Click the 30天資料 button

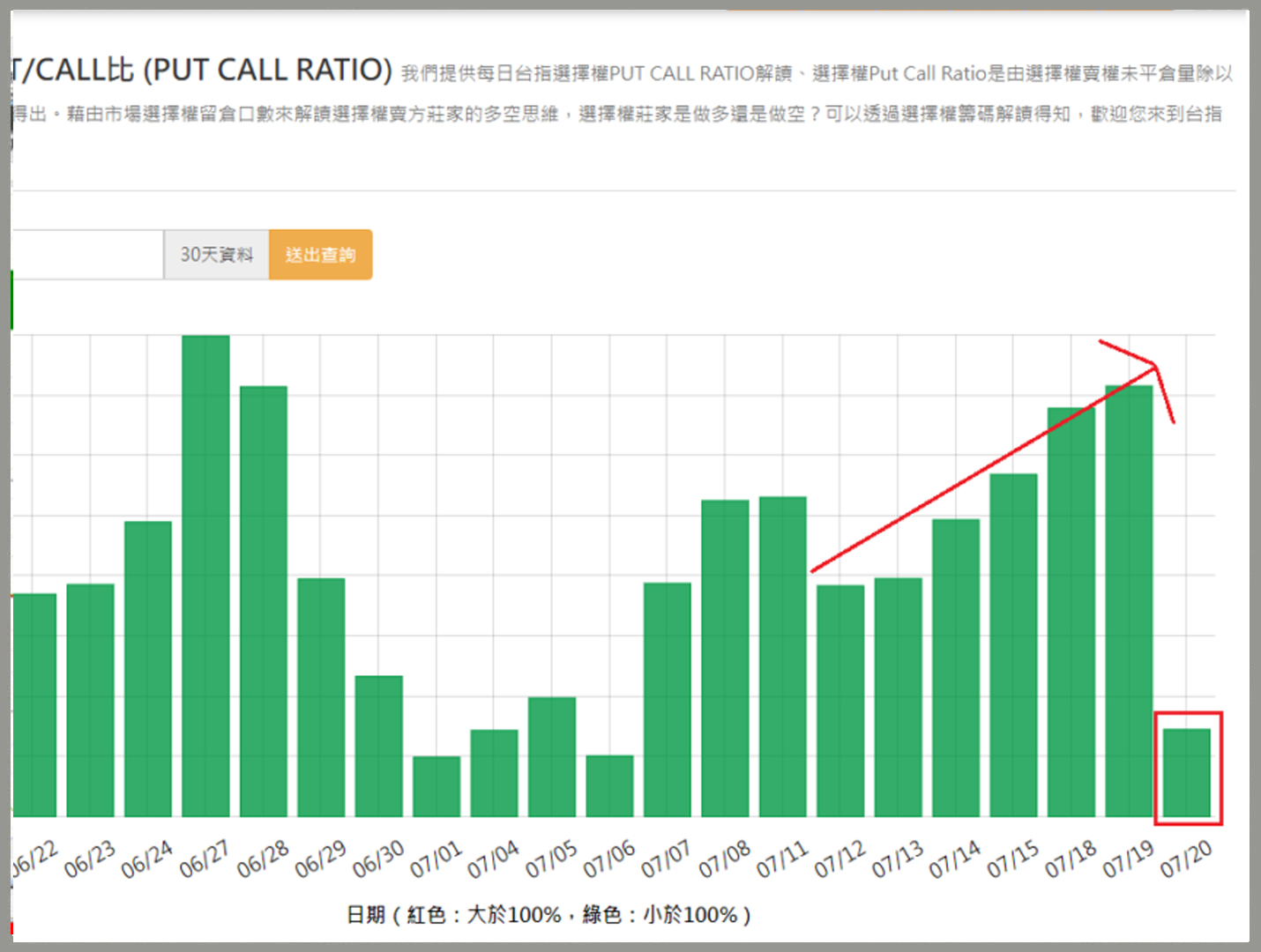216,255
